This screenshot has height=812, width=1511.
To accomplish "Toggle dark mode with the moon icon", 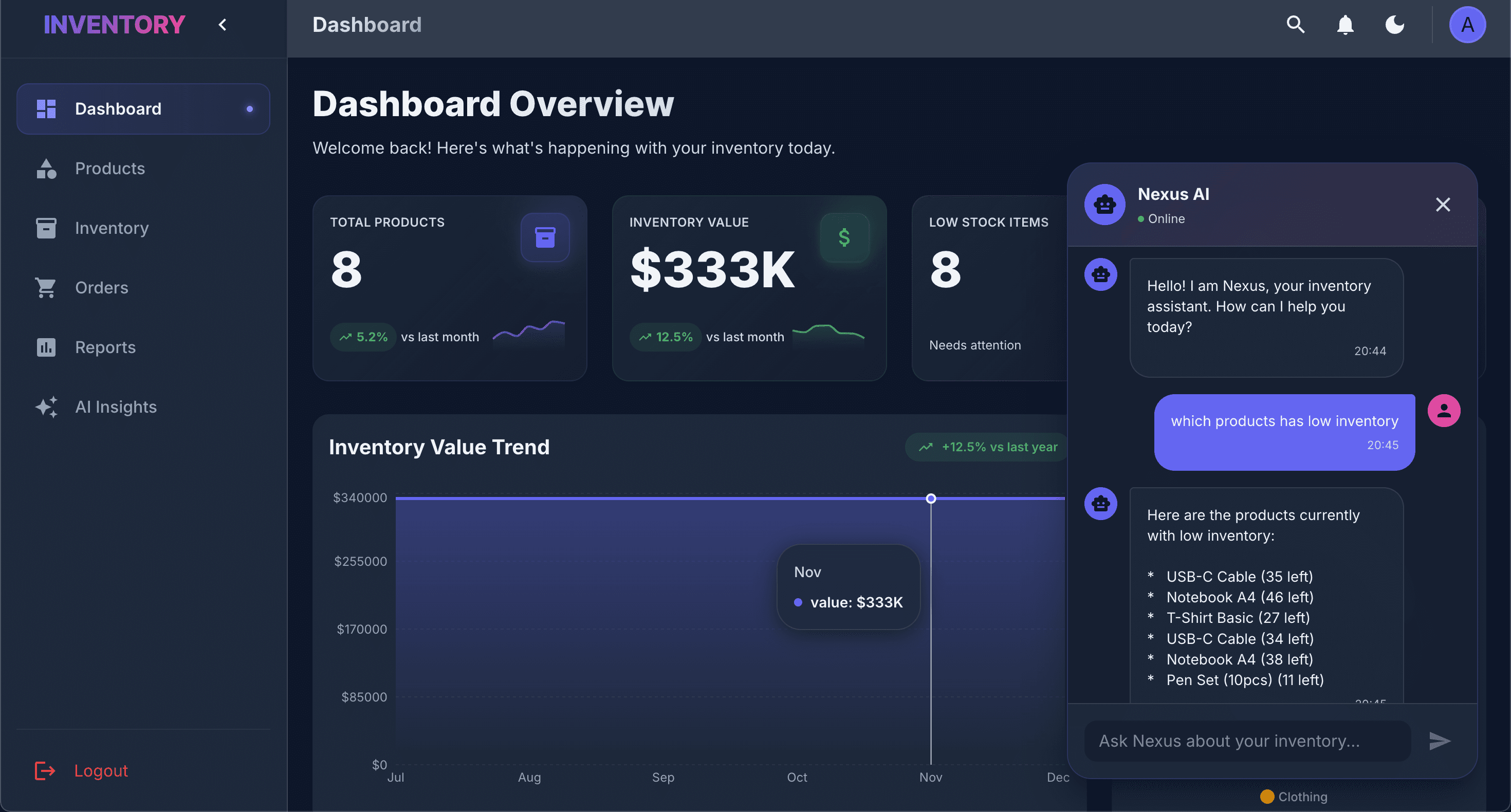I will 1394,25.
